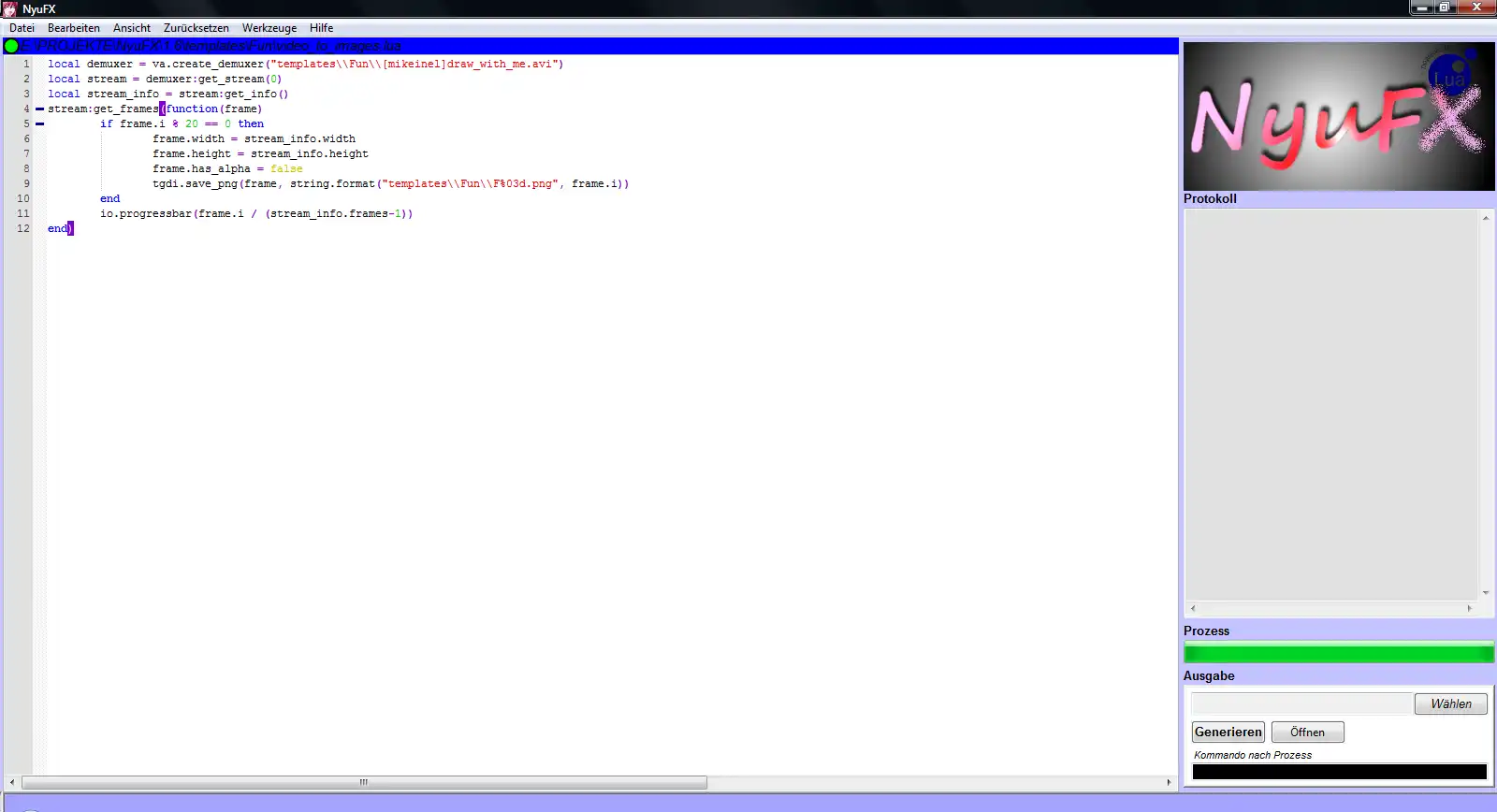Open the Ansicht menu
The width and height of the screenshot is (1497, 812).
(x=132, y=28)
